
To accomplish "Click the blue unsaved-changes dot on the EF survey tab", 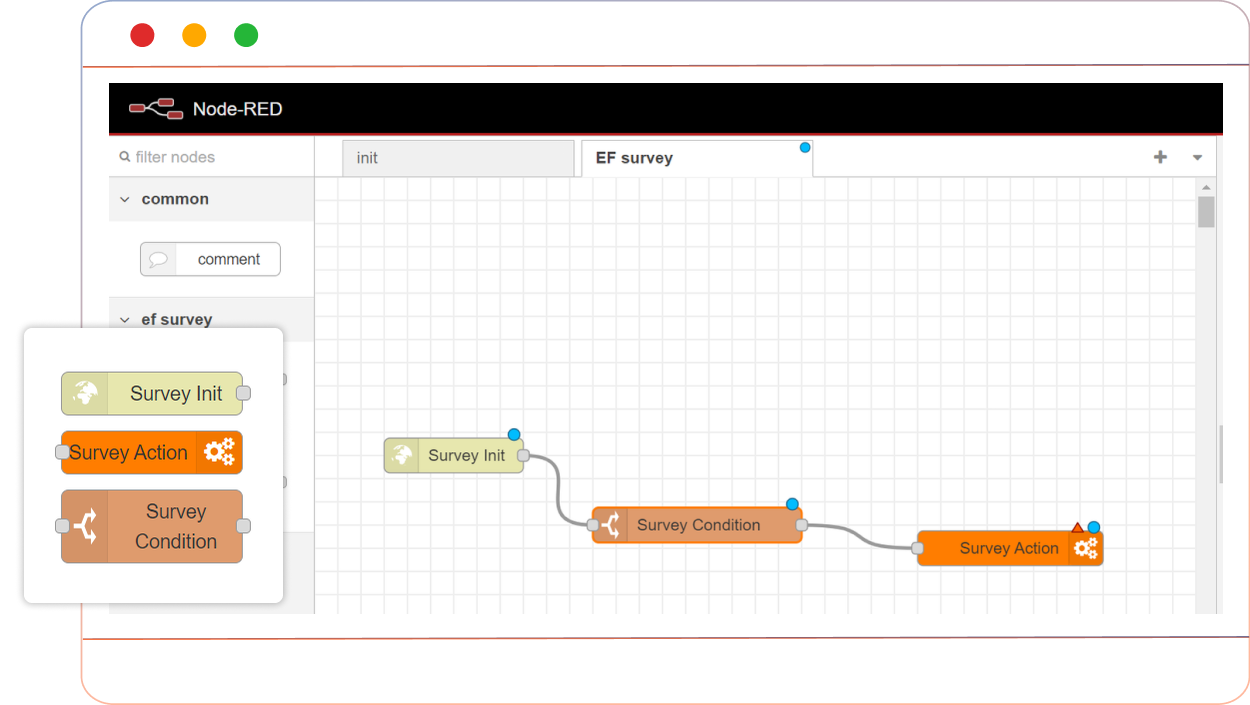I will click(x=804, y=147).
